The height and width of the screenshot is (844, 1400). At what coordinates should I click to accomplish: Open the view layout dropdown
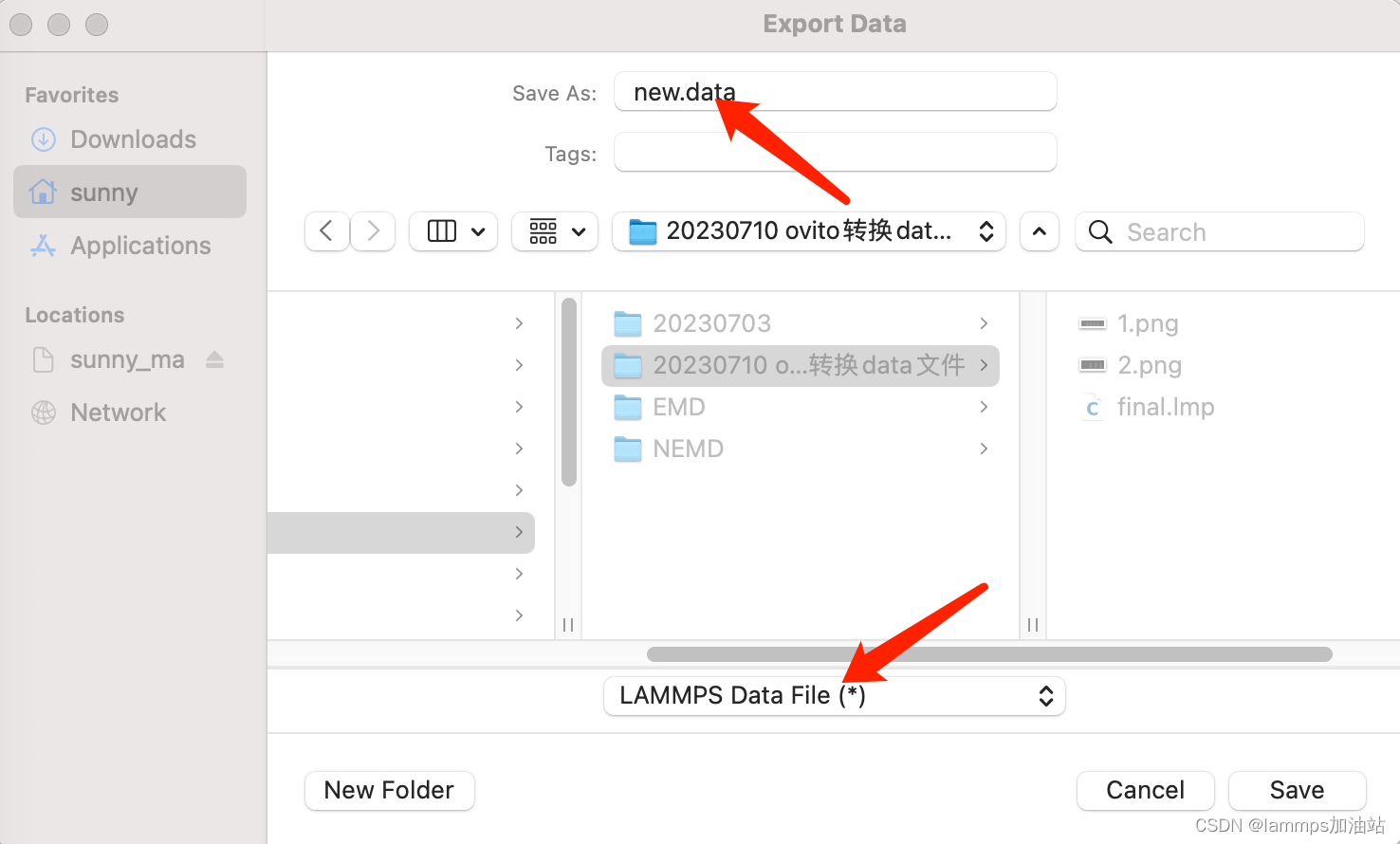(x=453, y=231)
